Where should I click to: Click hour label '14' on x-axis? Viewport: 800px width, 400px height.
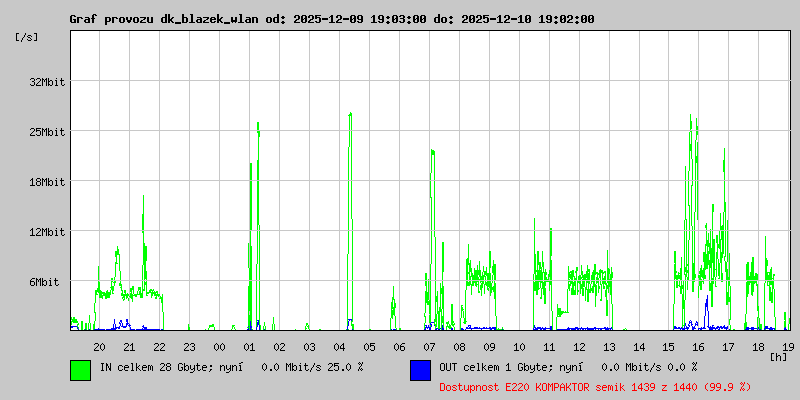(639, 347)
